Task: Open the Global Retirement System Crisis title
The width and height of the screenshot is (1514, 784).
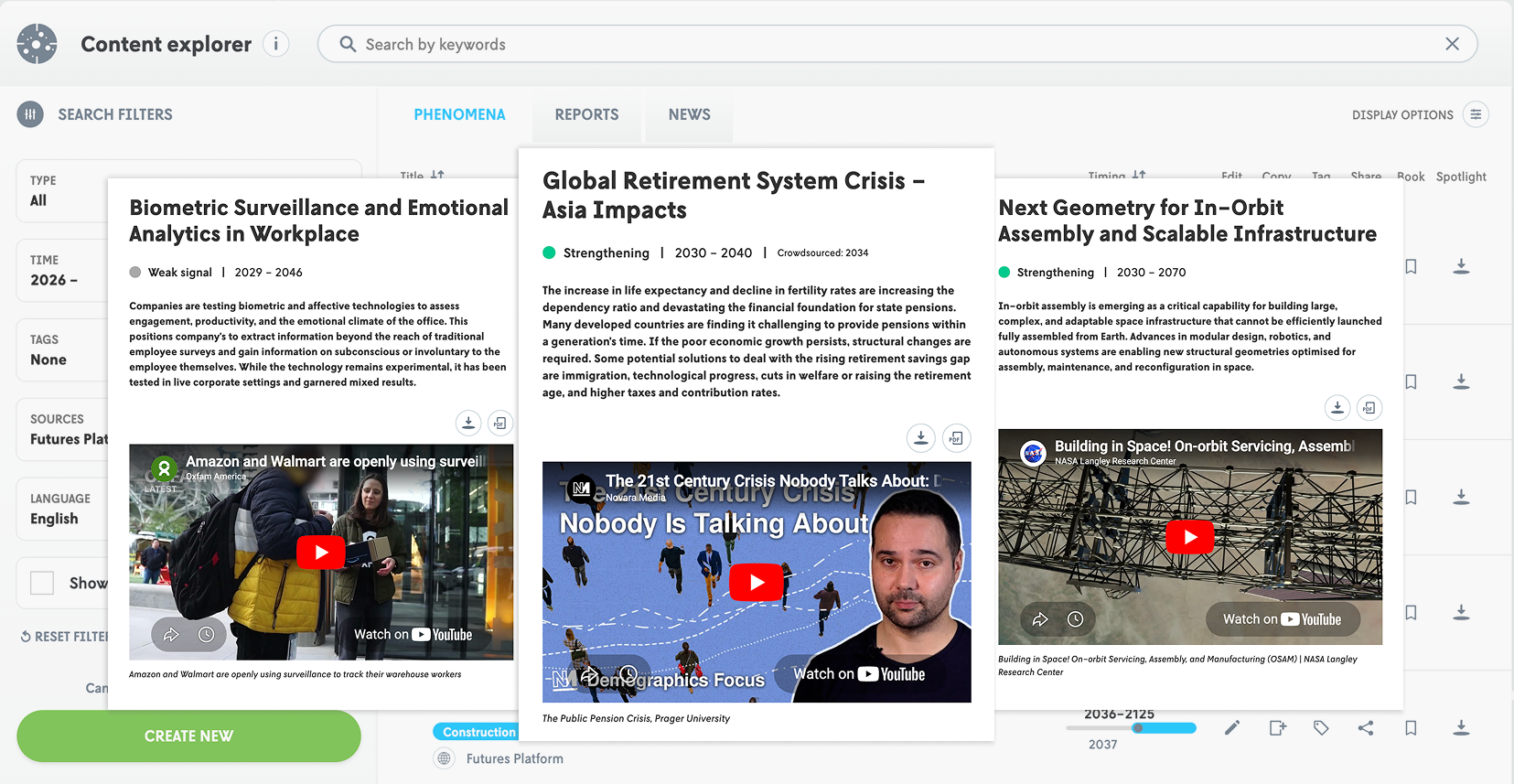Action: tap(734, 195)
